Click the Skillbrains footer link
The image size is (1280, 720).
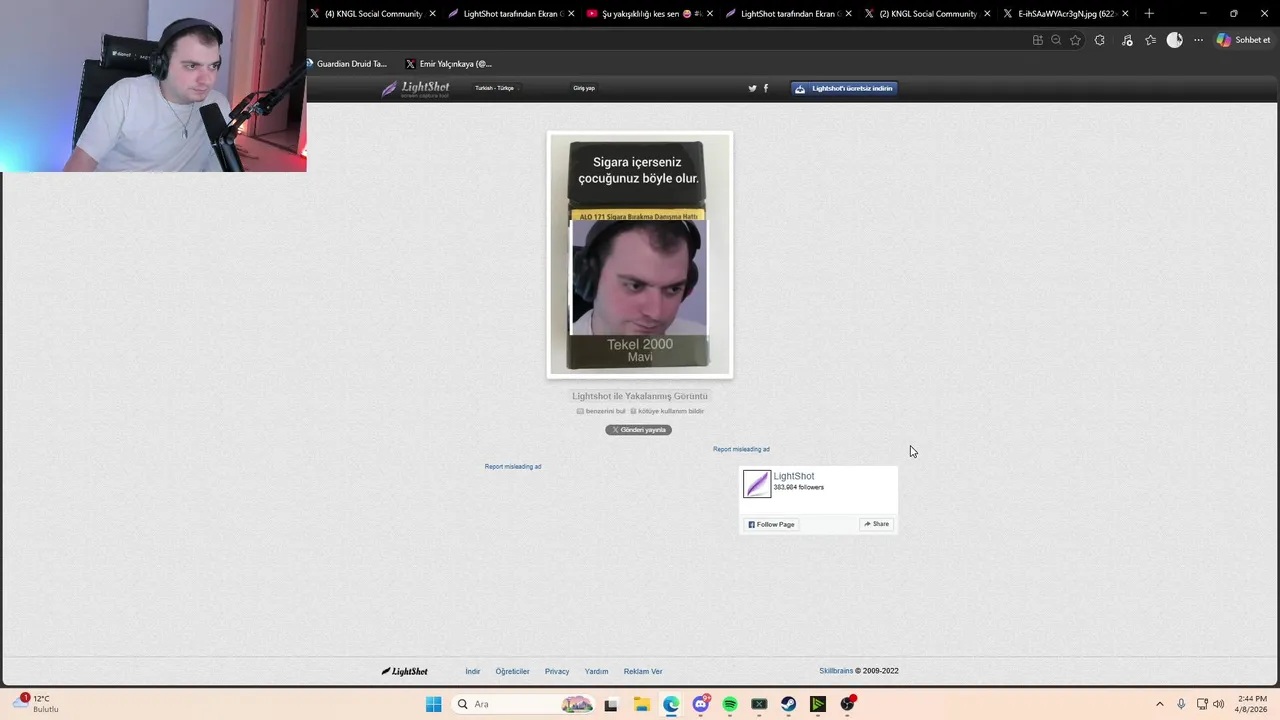[x=836, y=671]
